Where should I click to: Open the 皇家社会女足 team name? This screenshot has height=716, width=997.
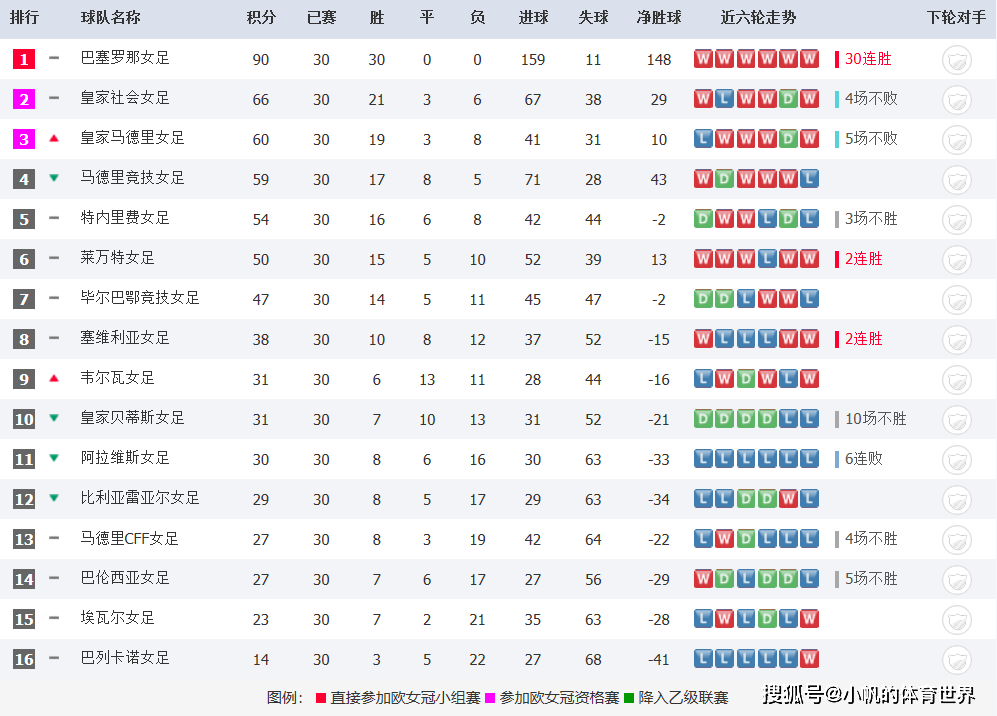point(125,98)
